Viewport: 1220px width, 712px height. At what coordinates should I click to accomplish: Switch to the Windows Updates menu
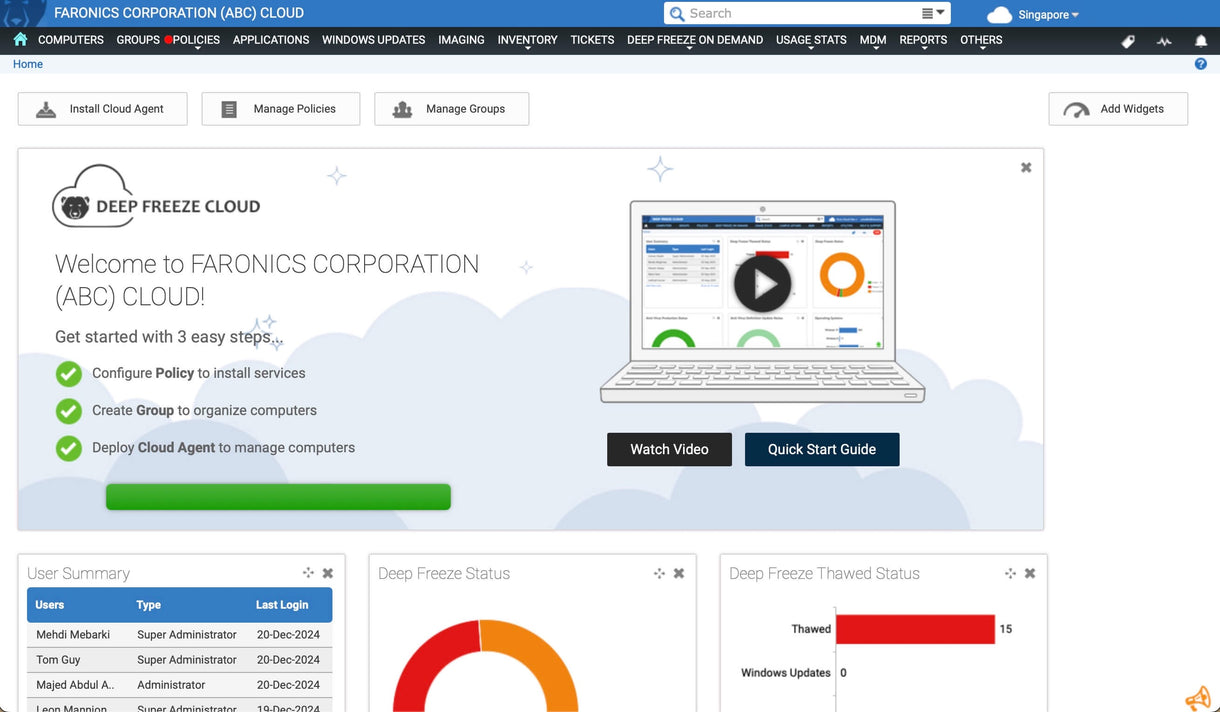point(373,40)
